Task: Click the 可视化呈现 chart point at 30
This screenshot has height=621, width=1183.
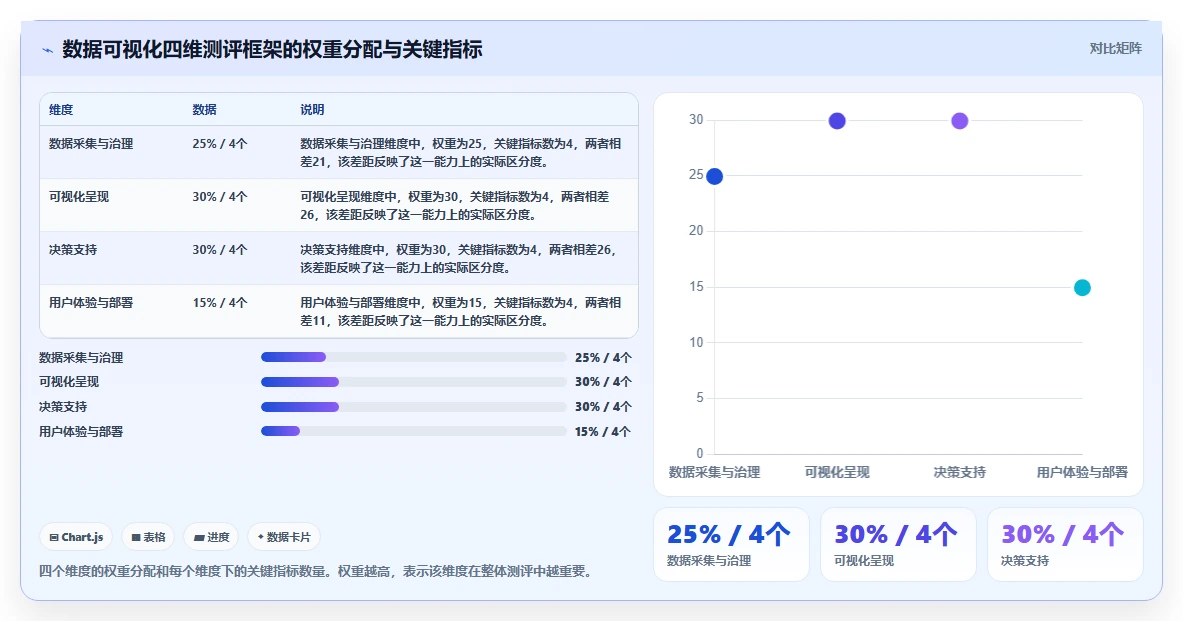Action: pyautogui.click(x=837, y=121)
